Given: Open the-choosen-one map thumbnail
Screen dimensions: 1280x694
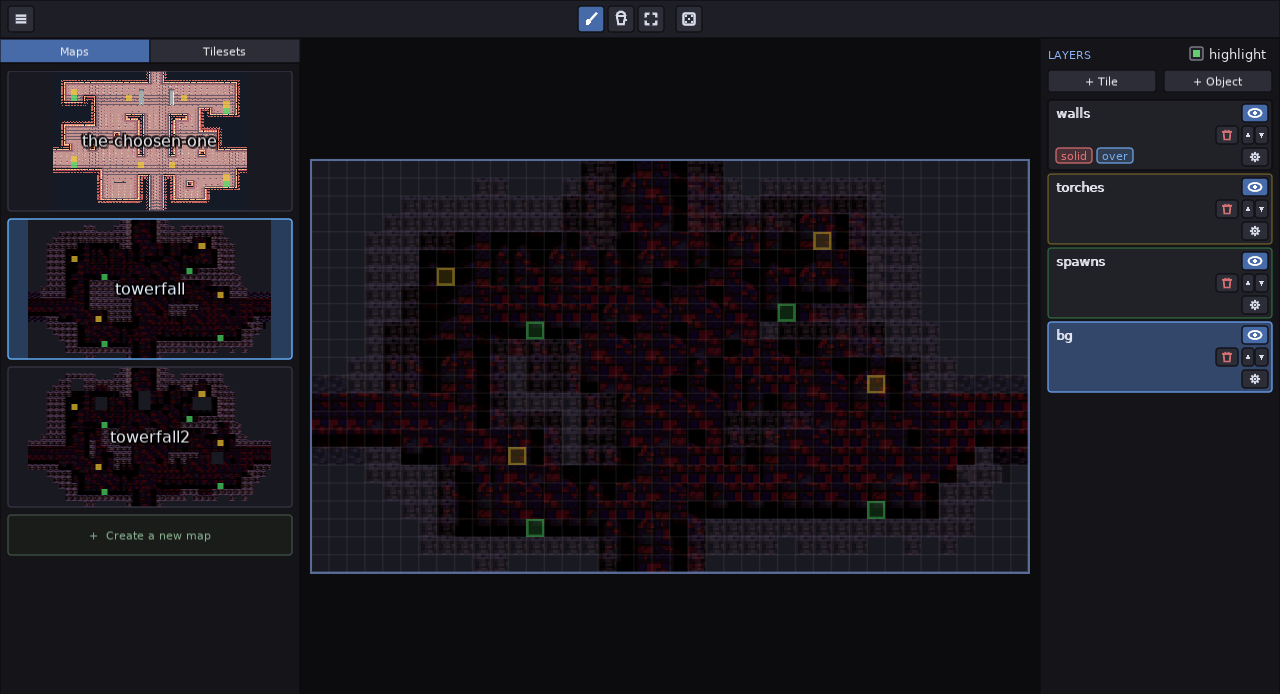Looking at the screenshot, I should 150,141.
